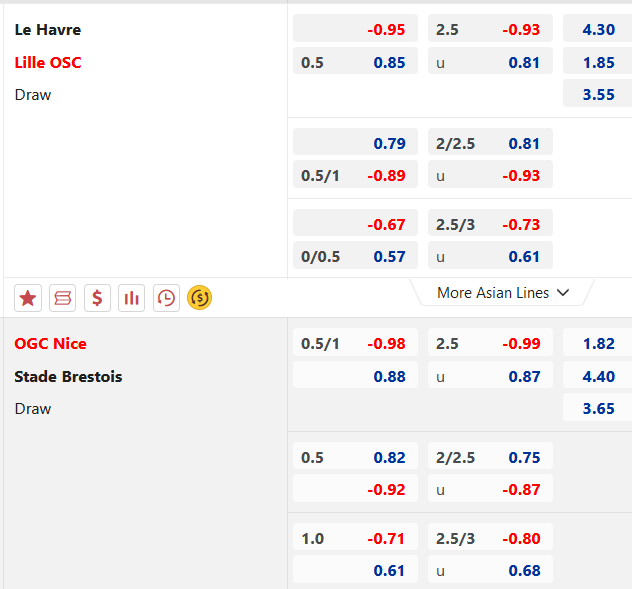The width and height of the screenshot is (632, 589).
Task: Pick over 2.5 at -0.99 for Nice match
Action: (x=490, y=342)
